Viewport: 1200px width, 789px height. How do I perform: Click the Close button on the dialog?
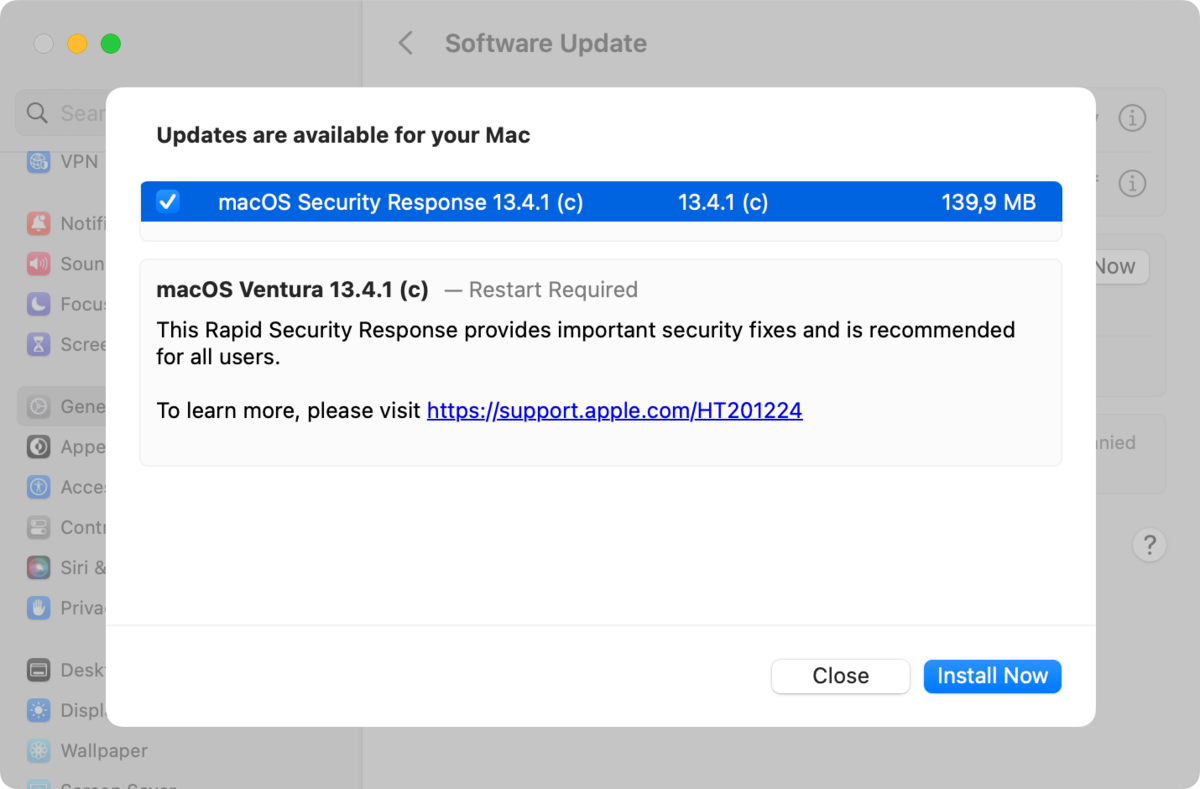840,676
